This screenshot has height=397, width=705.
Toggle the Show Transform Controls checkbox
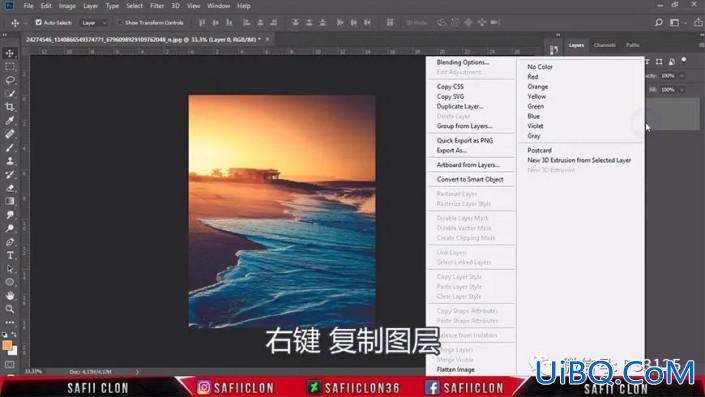tap(120, 22)
